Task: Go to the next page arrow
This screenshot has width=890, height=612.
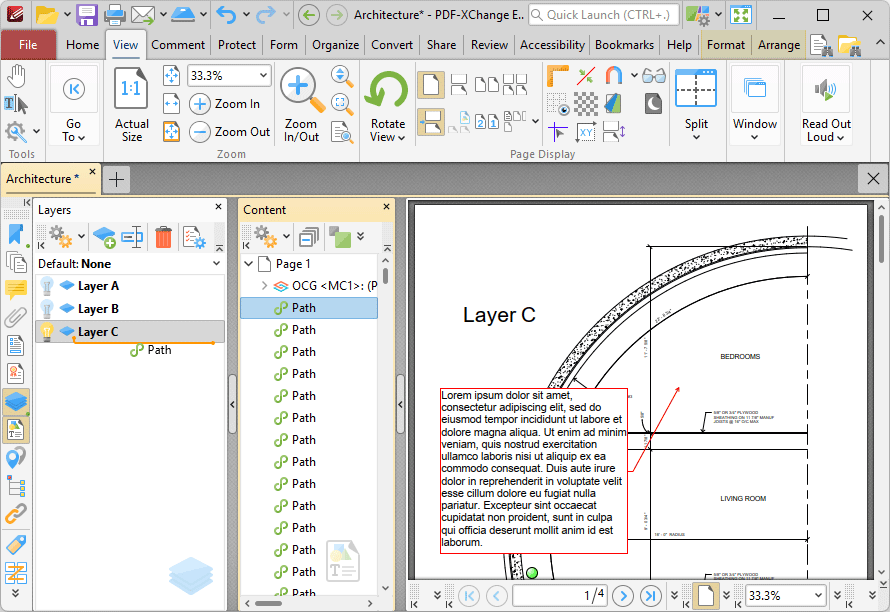Action: click(x=623, y=596)
